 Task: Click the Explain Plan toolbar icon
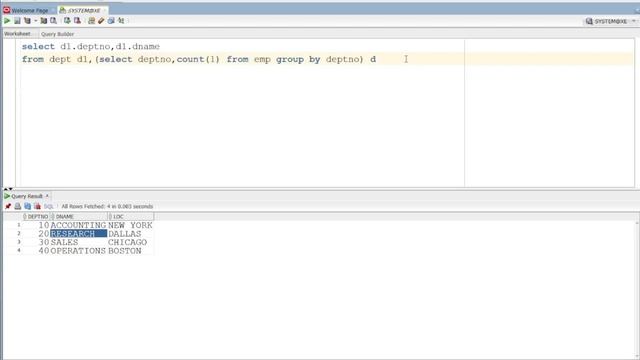point(27,21)
